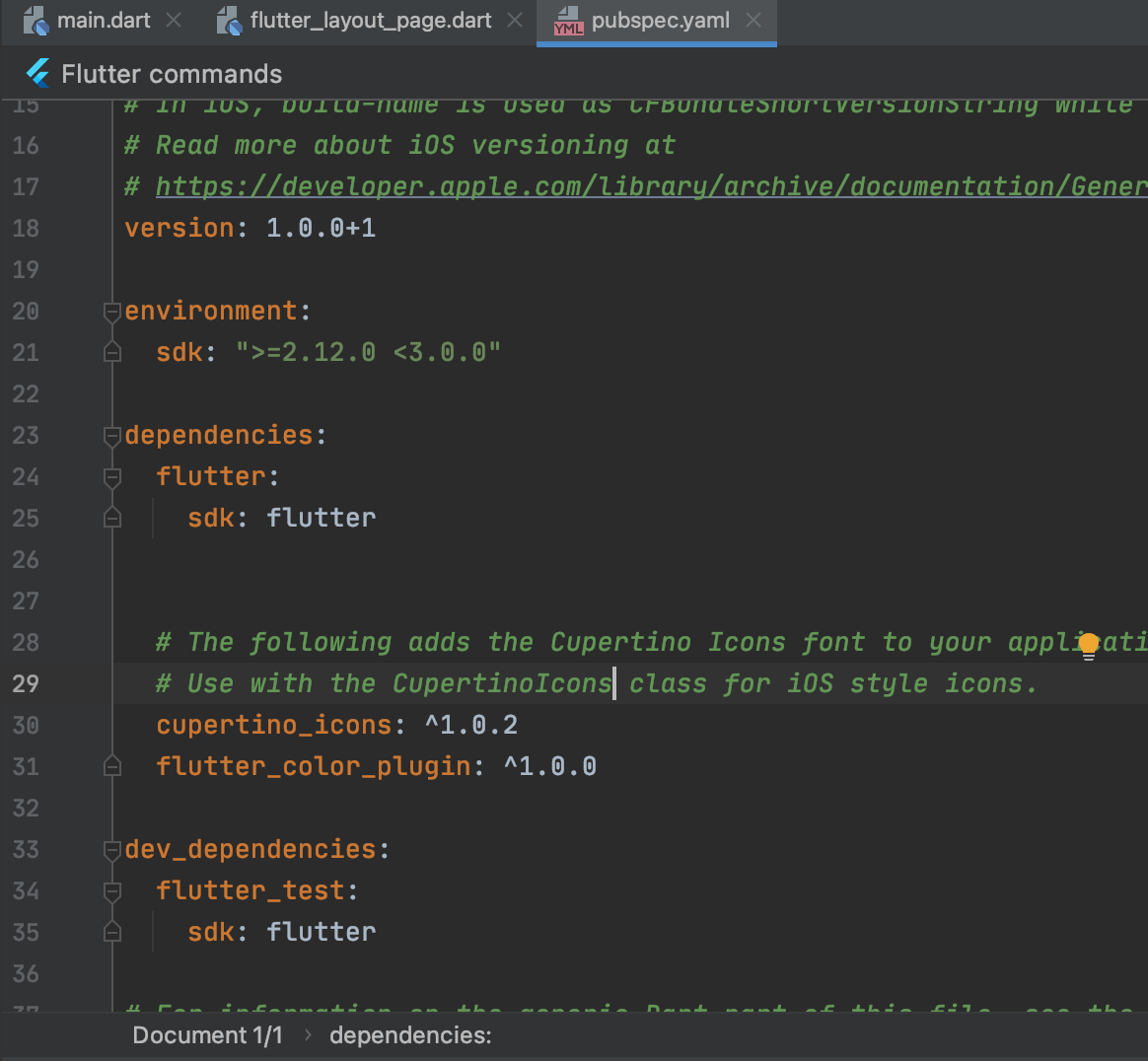Click the environment key
The image size is (1148, 1061).
pyautogui.click(x=211, y=311)
